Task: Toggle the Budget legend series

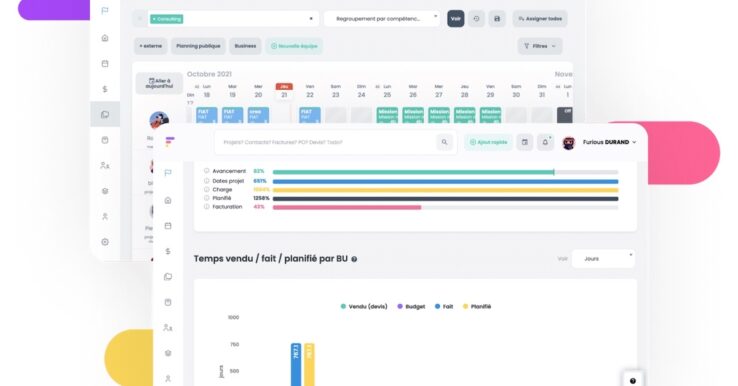Action: (x=411, y=306)
